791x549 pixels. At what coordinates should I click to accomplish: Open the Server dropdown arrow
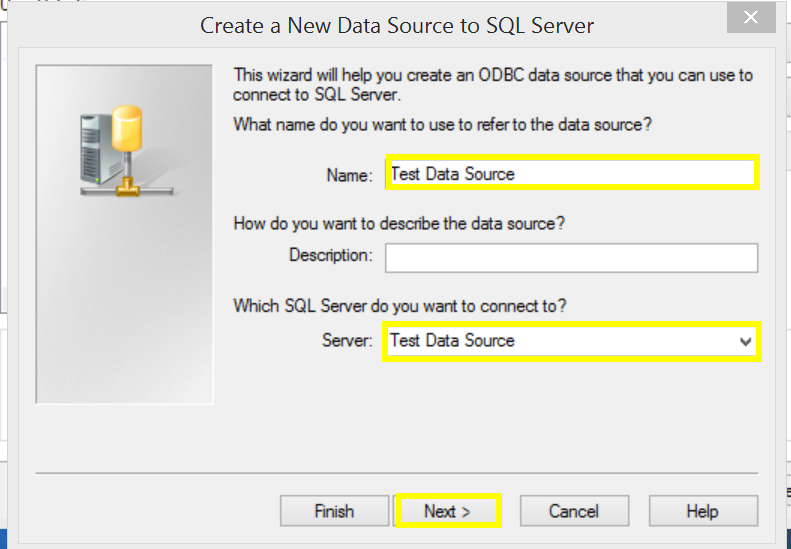[x=746, y=342]
